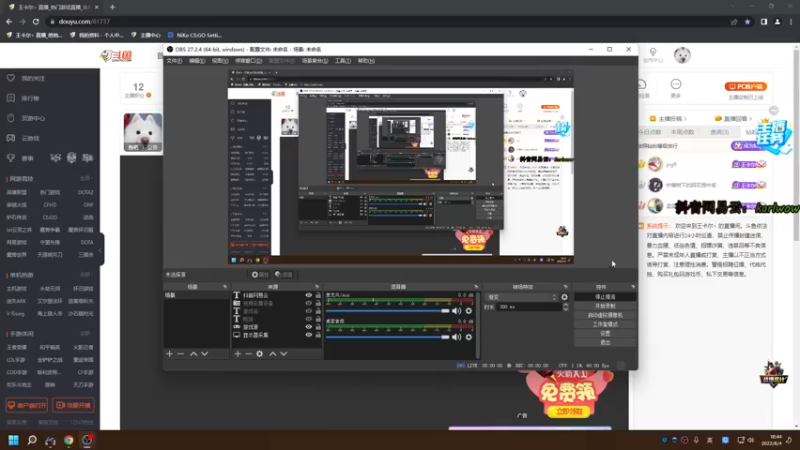Click the 停止推流 button in OBS controls
The image size is (800, 450).
coord(605,296)
